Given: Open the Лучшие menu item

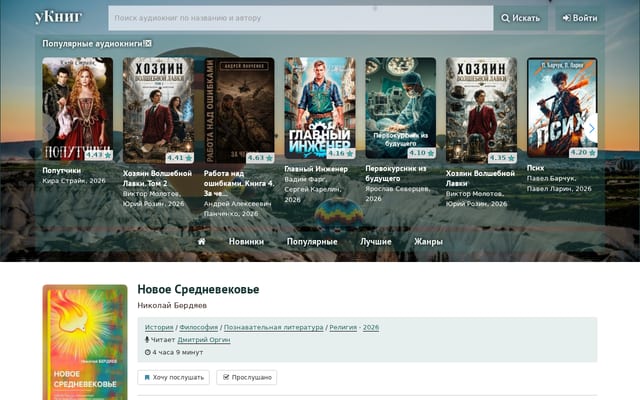Looking at the screenshot, I should (376, 242).
